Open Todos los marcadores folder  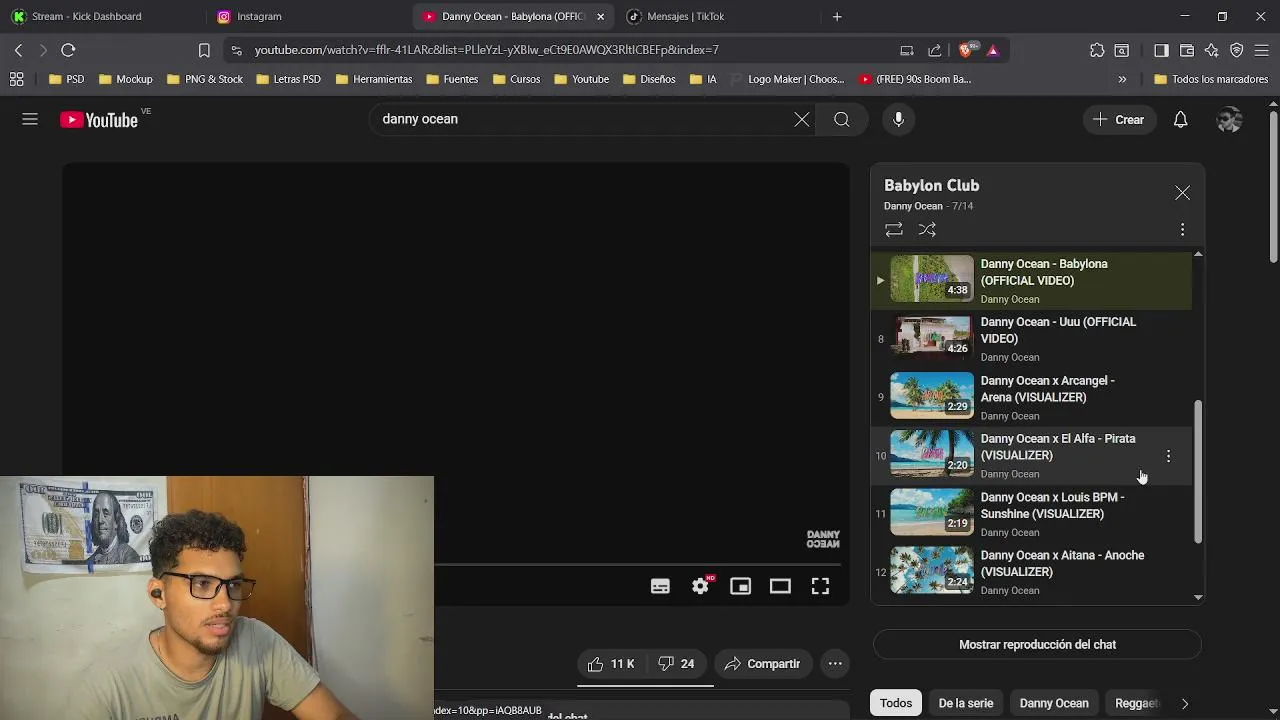click(x=1211, y=79)
